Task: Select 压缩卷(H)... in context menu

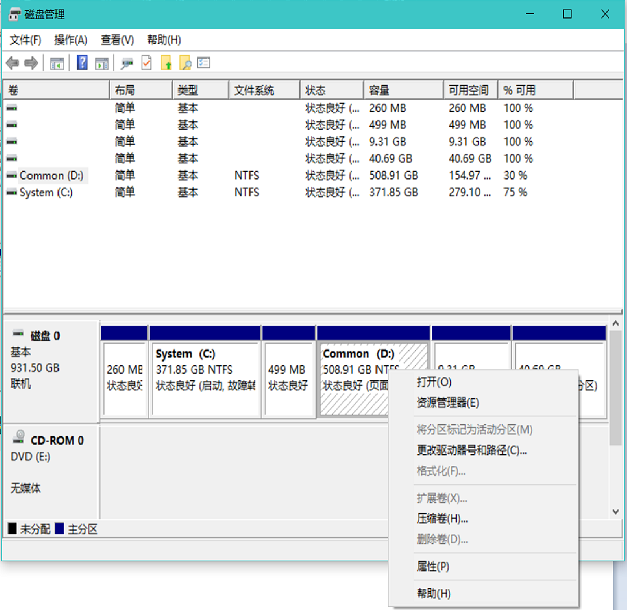Action: 483,519
